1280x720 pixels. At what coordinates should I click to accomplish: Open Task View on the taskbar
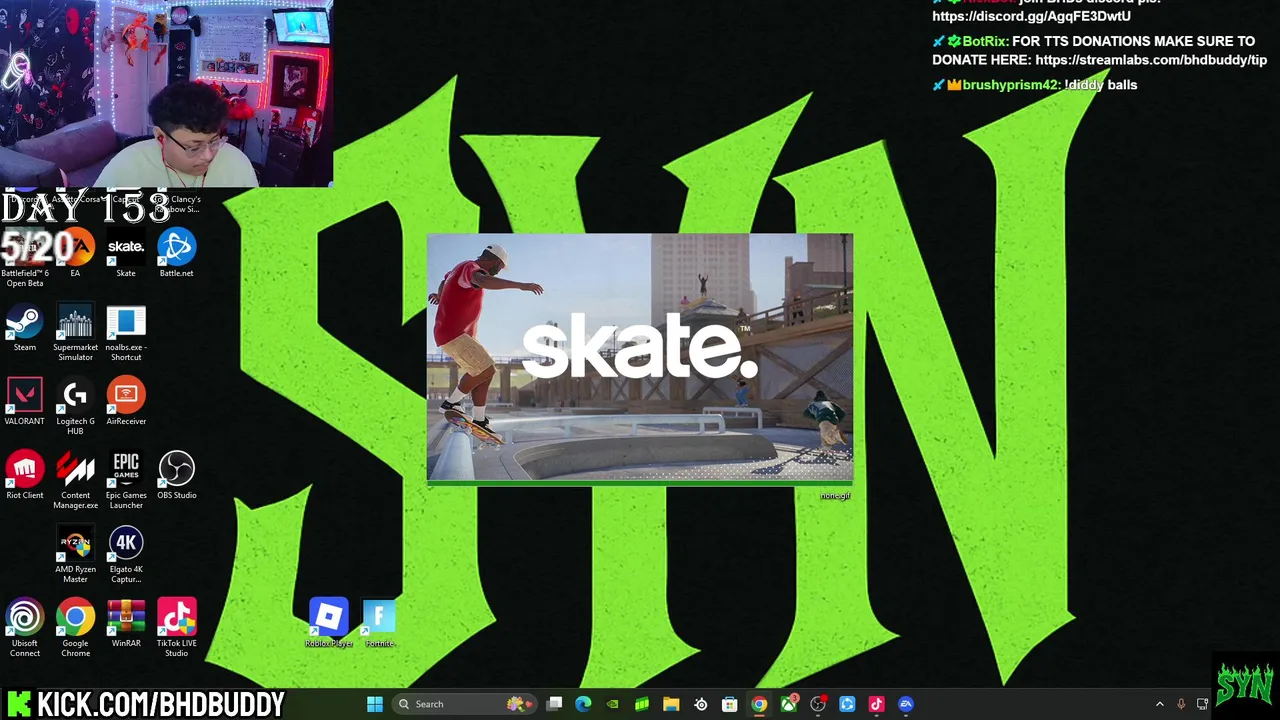[x=555, y=704]
